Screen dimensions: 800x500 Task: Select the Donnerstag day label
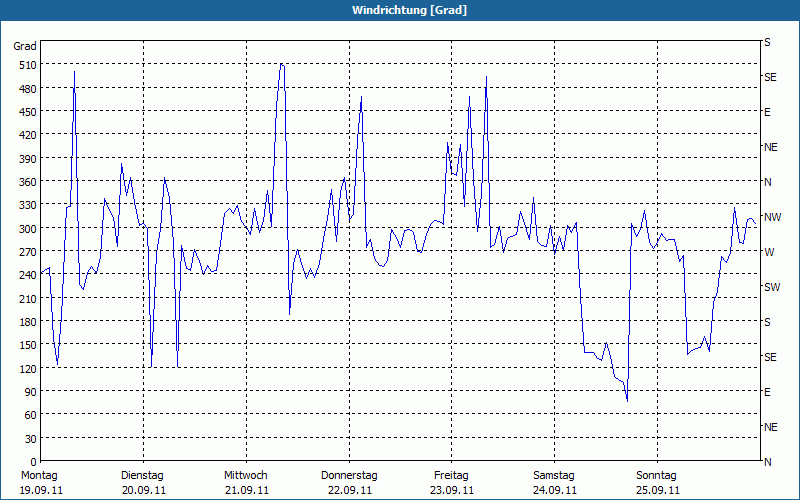coord(349,476)
